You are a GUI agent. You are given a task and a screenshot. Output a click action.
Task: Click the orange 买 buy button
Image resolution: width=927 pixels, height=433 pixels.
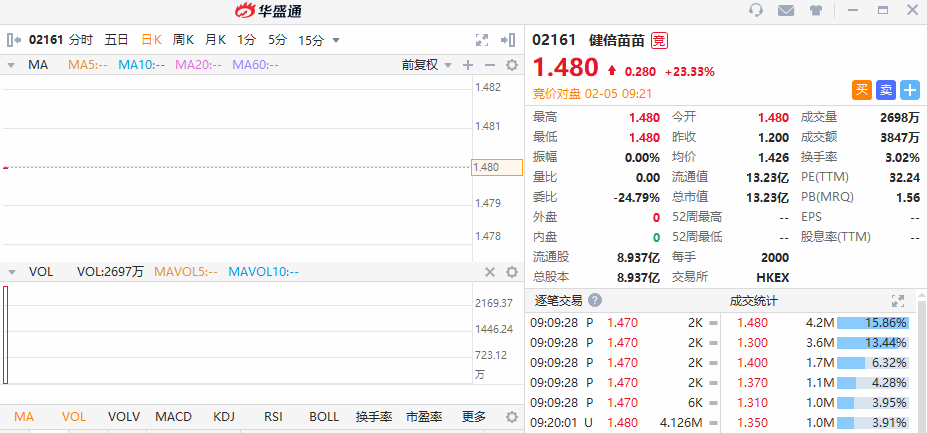[x=862, y=90]
